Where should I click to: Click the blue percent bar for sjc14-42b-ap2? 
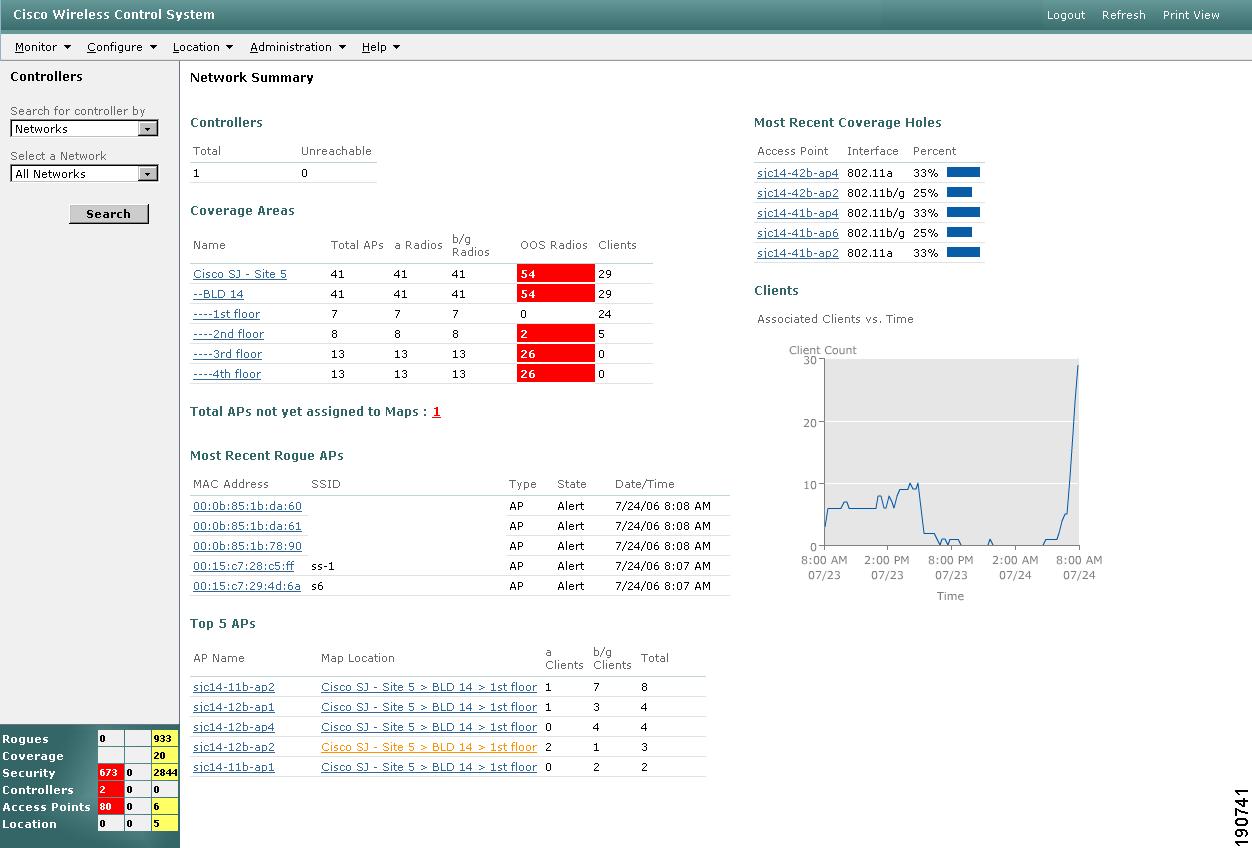959,192
